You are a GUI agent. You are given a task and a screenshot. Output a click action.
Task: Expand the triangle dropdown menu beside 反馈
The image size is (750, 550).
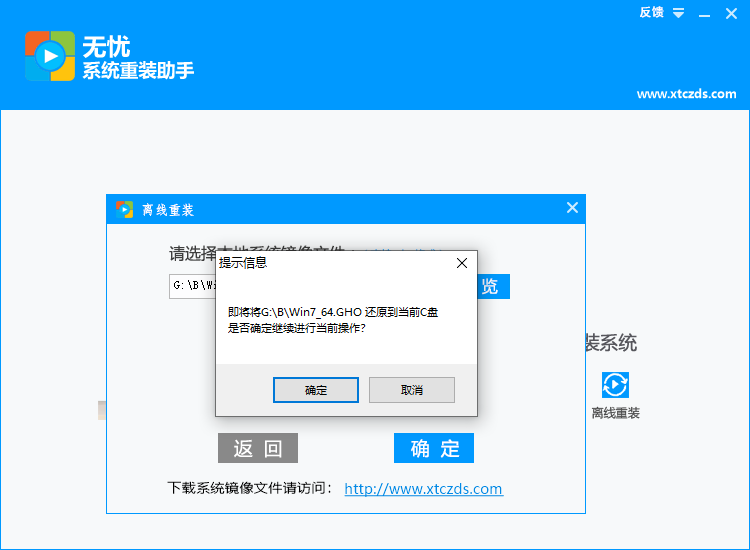click(x=678, y=13)
